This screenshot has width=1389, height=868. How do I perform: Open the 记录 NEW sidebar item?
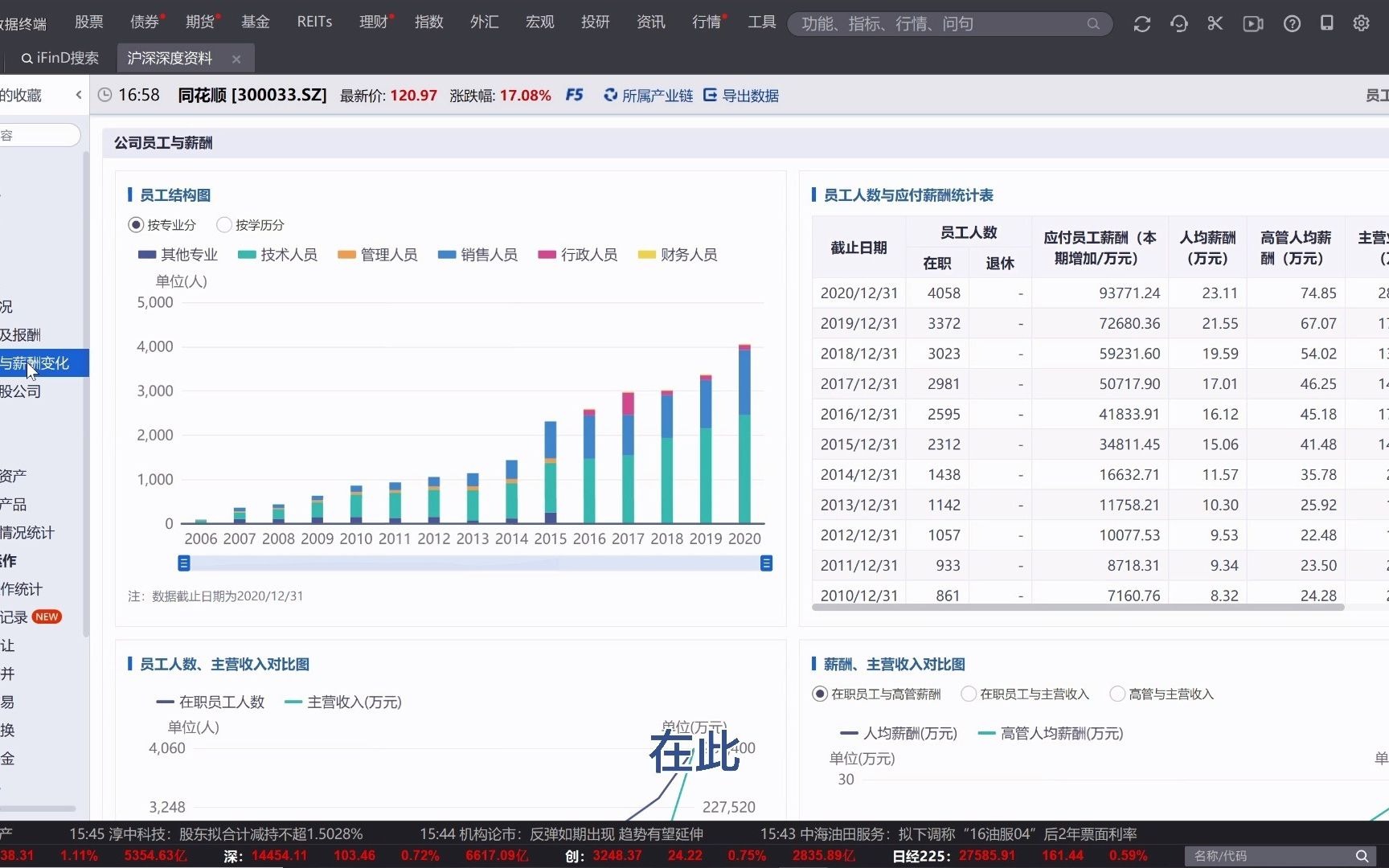[31, 617]
